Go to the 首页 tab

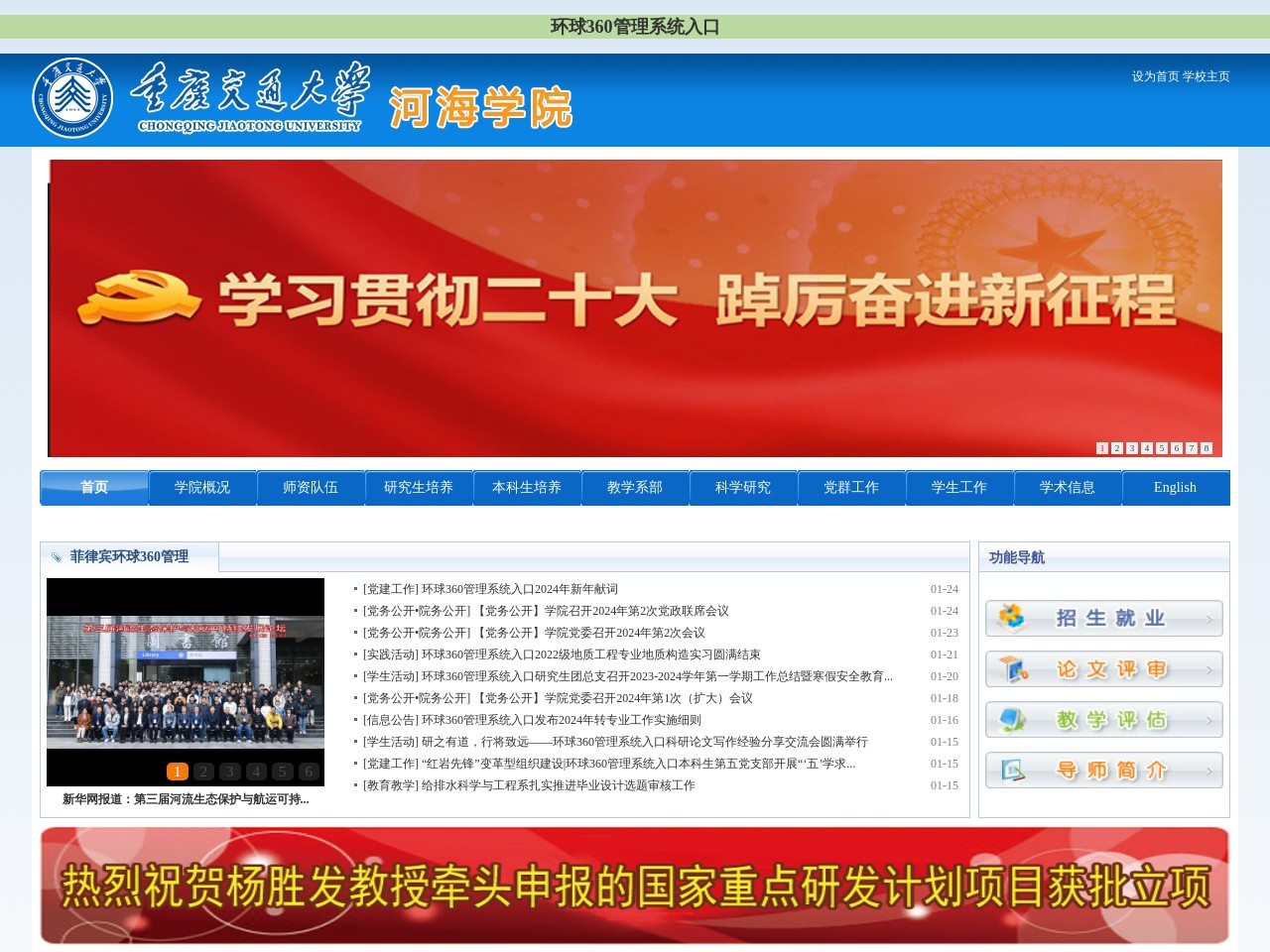coord(94,488)
